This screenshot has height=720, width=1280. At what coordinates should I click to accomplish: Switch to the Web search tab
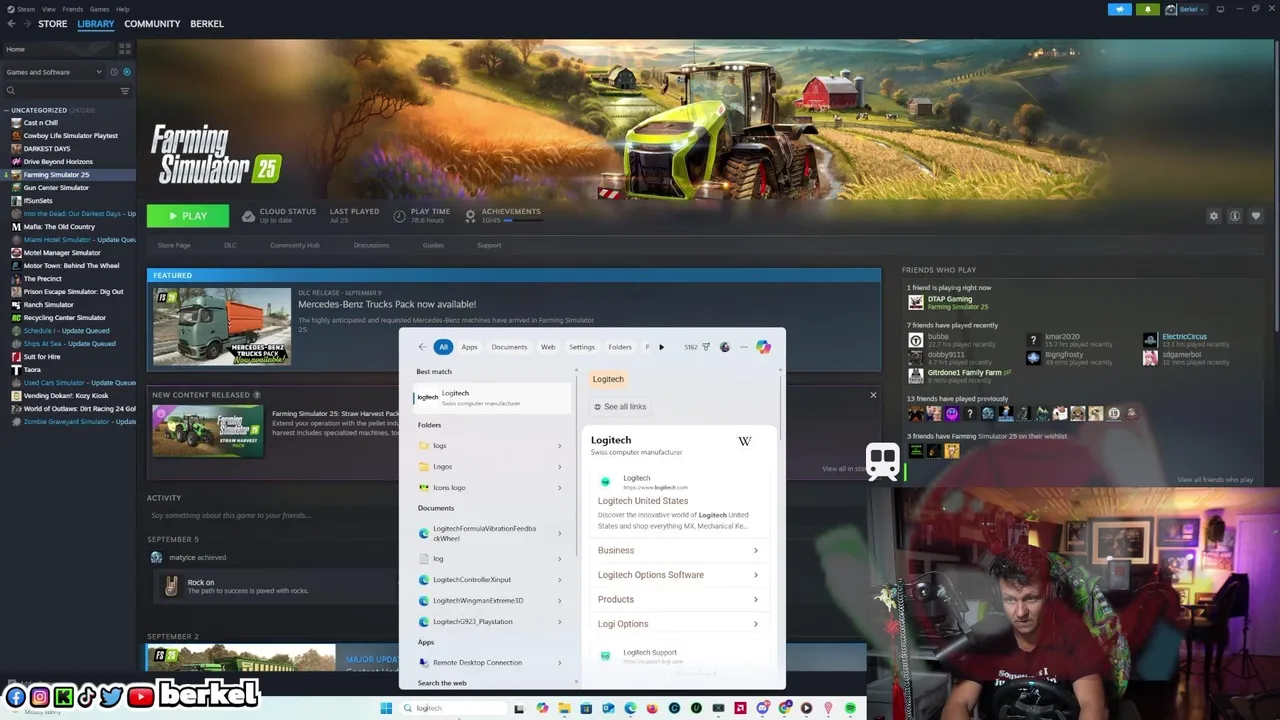pos(548,347)
